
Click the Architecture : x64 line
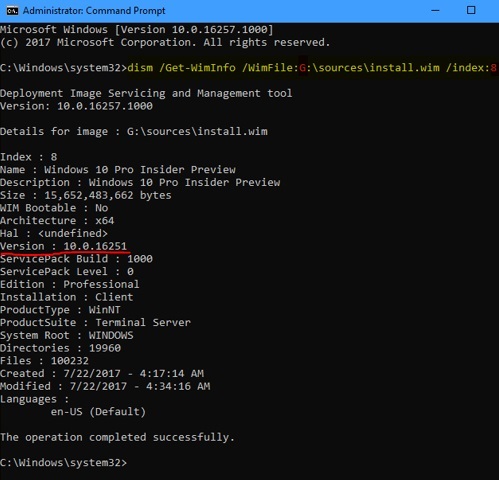[x=57, y=221]
